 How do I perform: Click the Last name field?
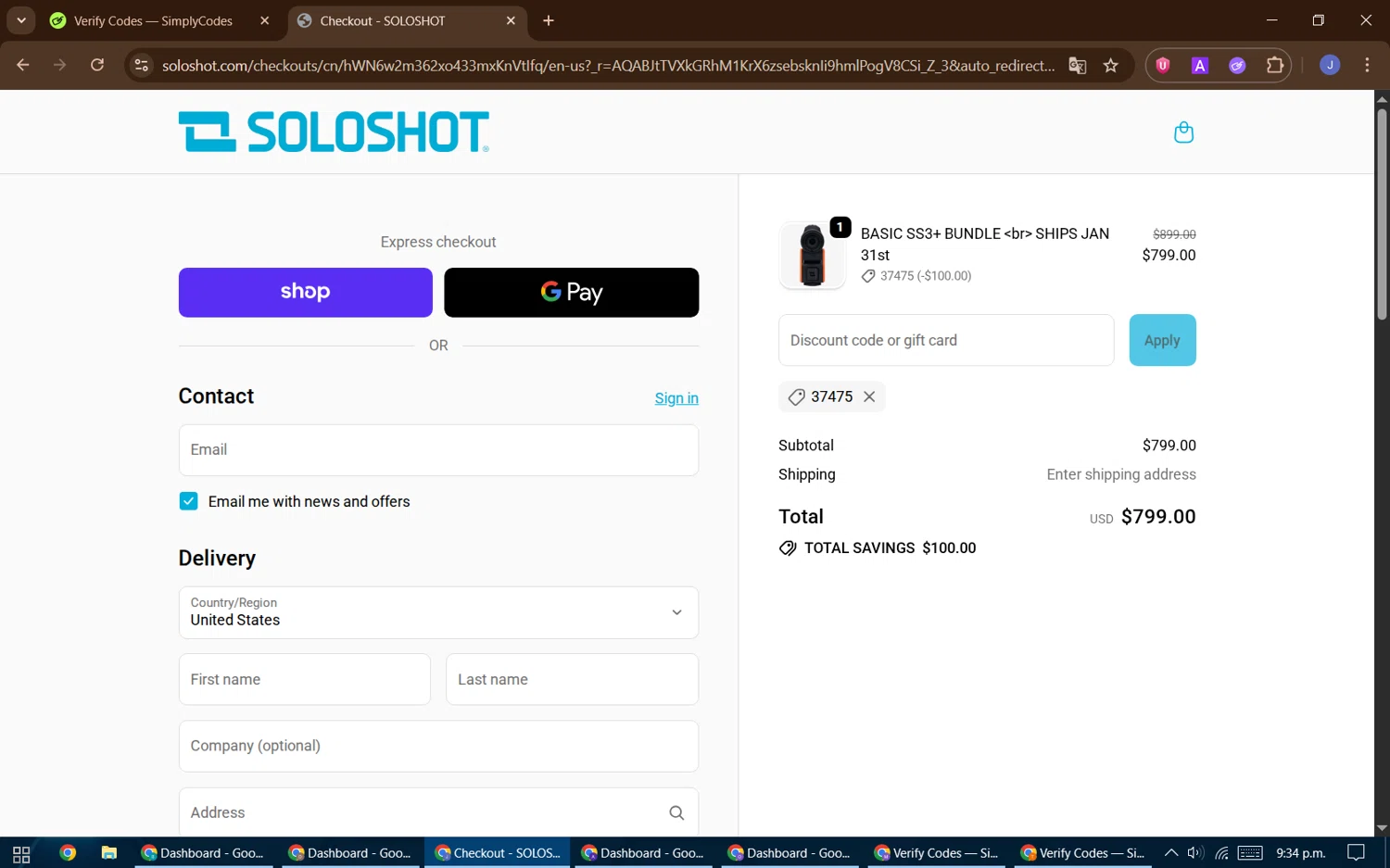(572, 679)
